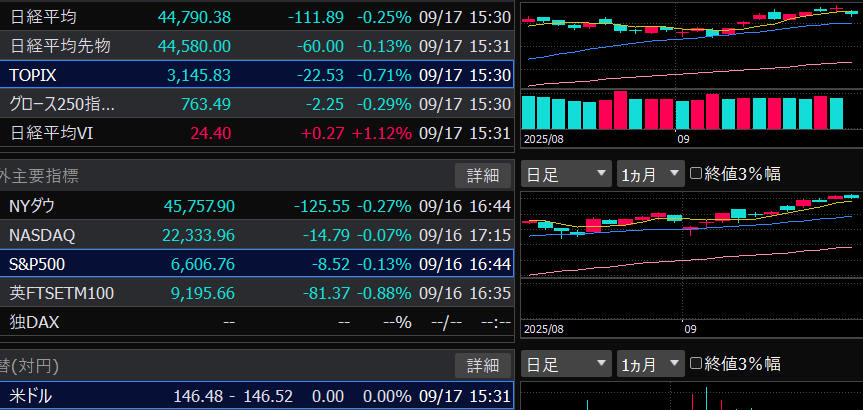Screen dimensions: 863x410
Task: Select the NYダウ row
Action: (256, 206)
